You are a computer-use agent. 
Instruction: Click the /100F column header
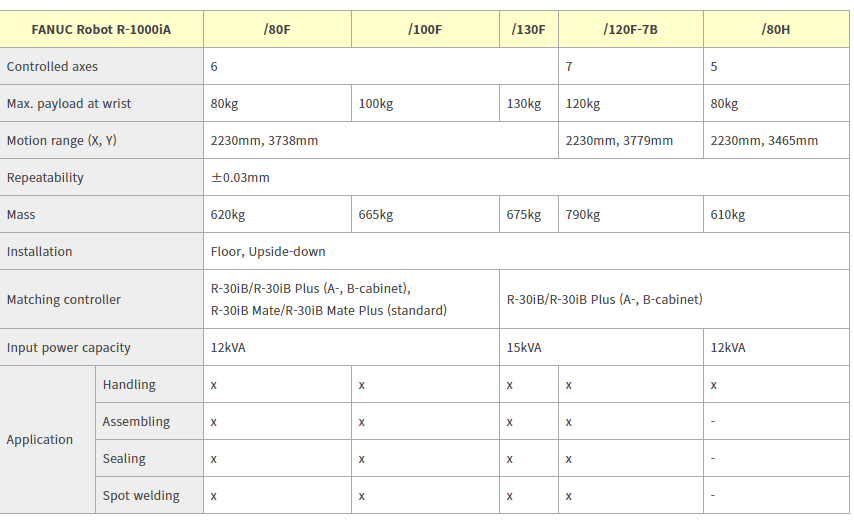tap(425, 29)
